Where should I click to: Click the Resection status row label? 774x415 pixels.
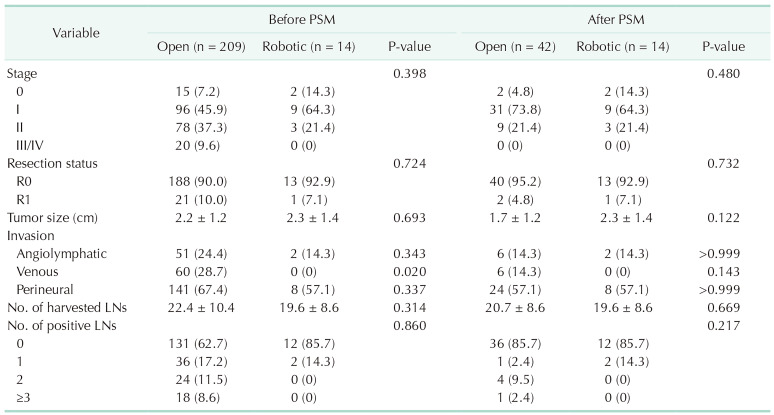[x=50, y=161]
